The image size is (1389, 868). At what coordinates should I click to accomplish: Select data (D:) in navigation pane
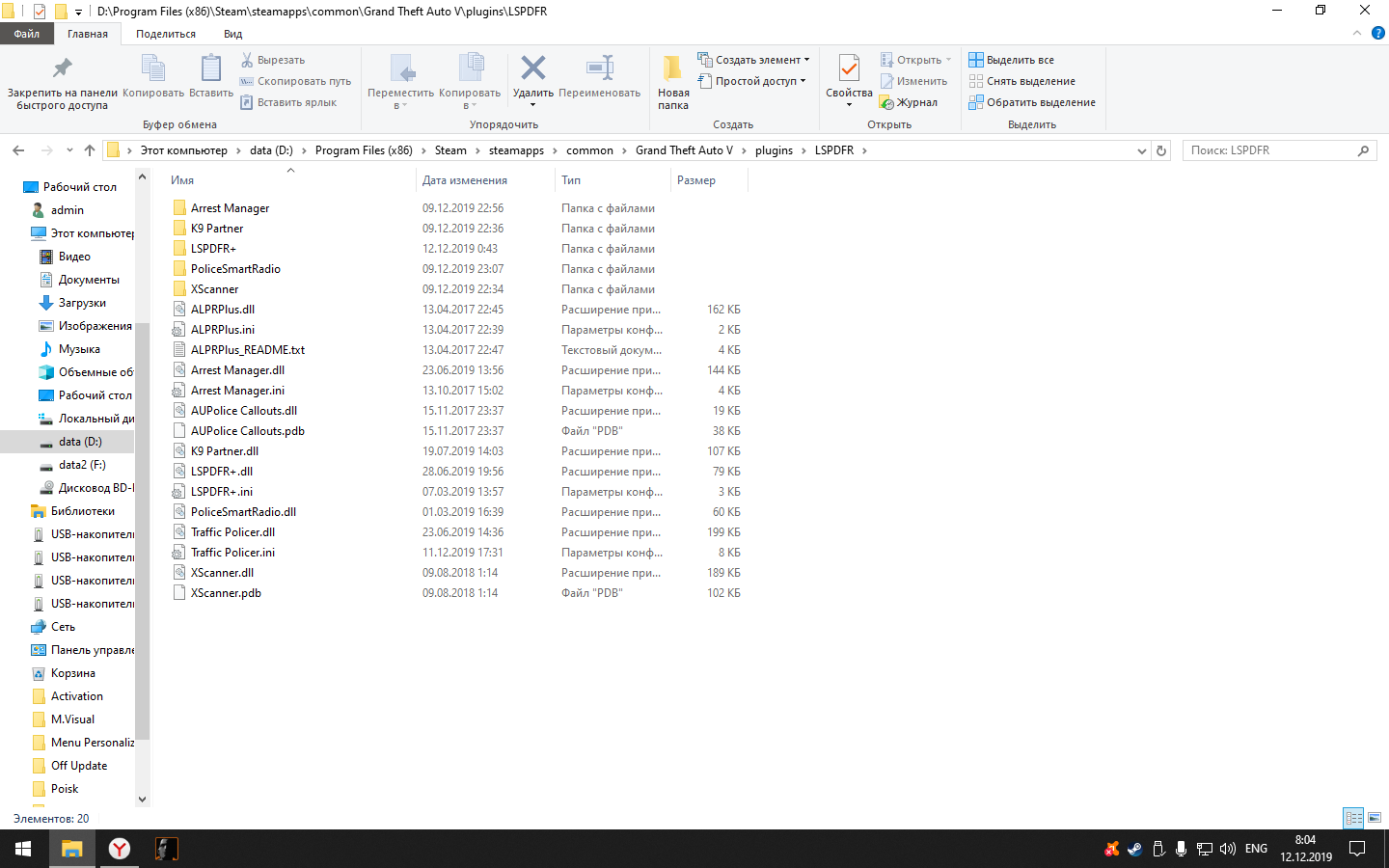point(80,442)
